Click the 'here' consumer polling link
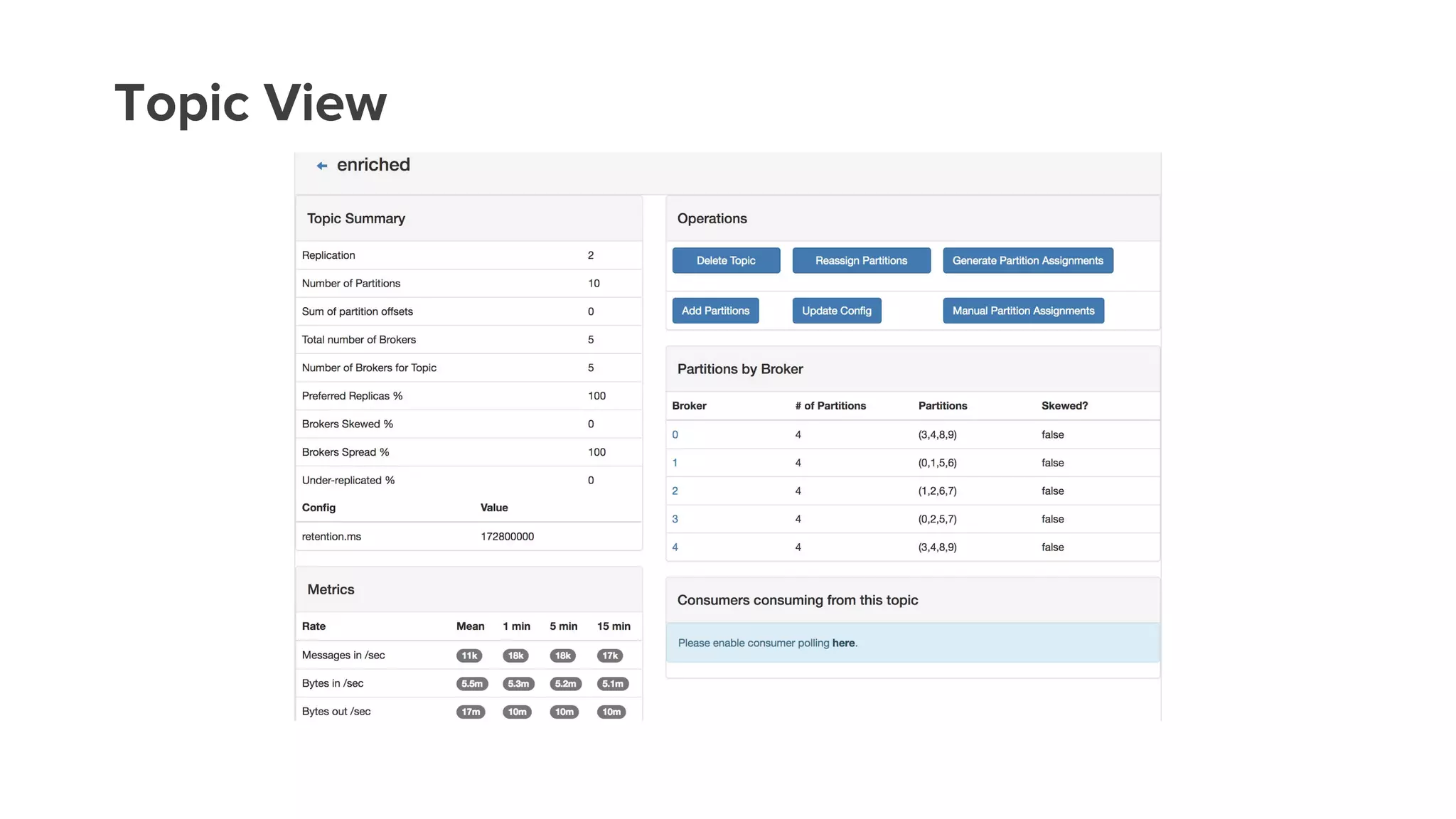 click(843, 643)
